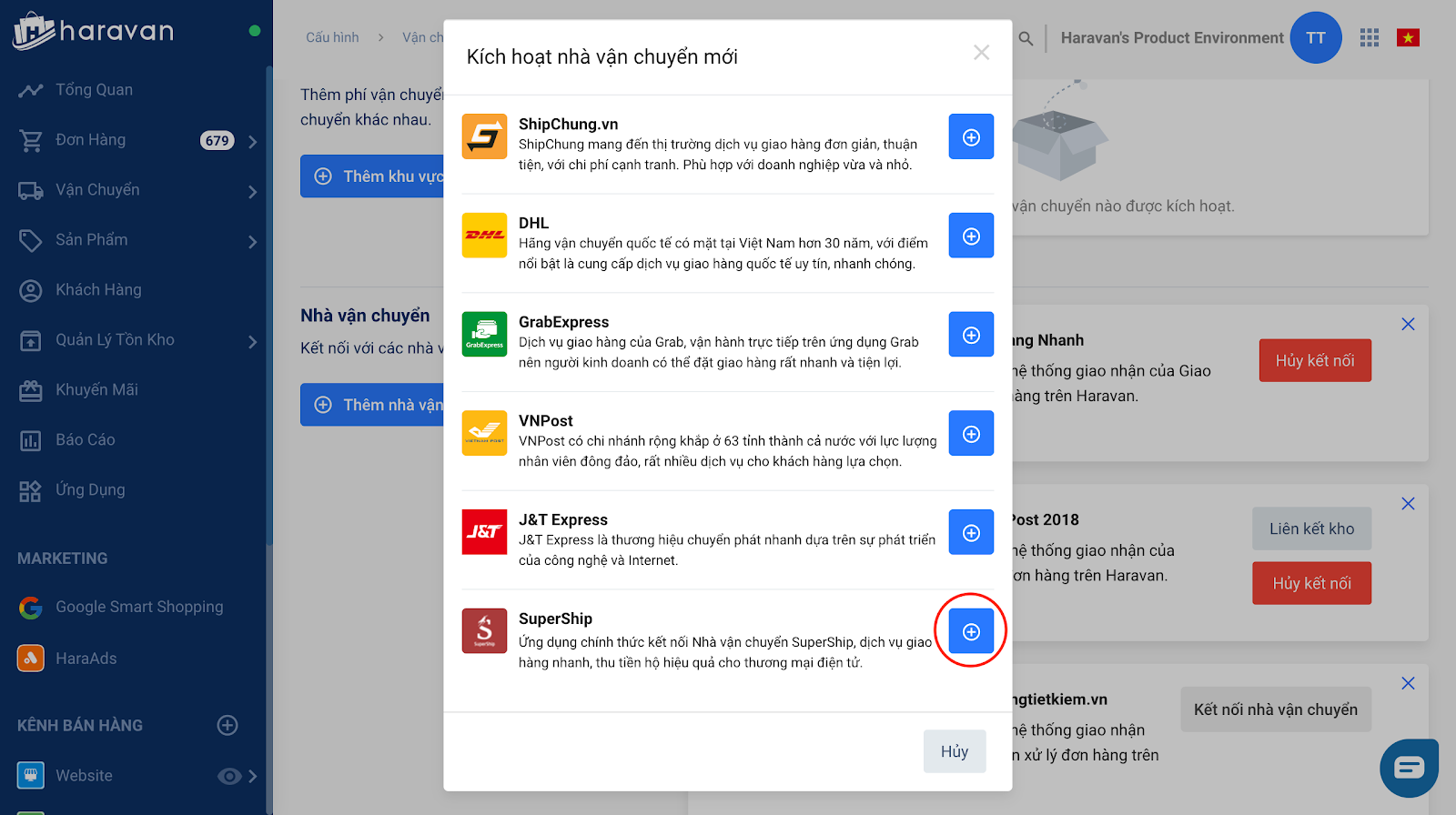Click the search magnifier icon

coord(1026,38)
